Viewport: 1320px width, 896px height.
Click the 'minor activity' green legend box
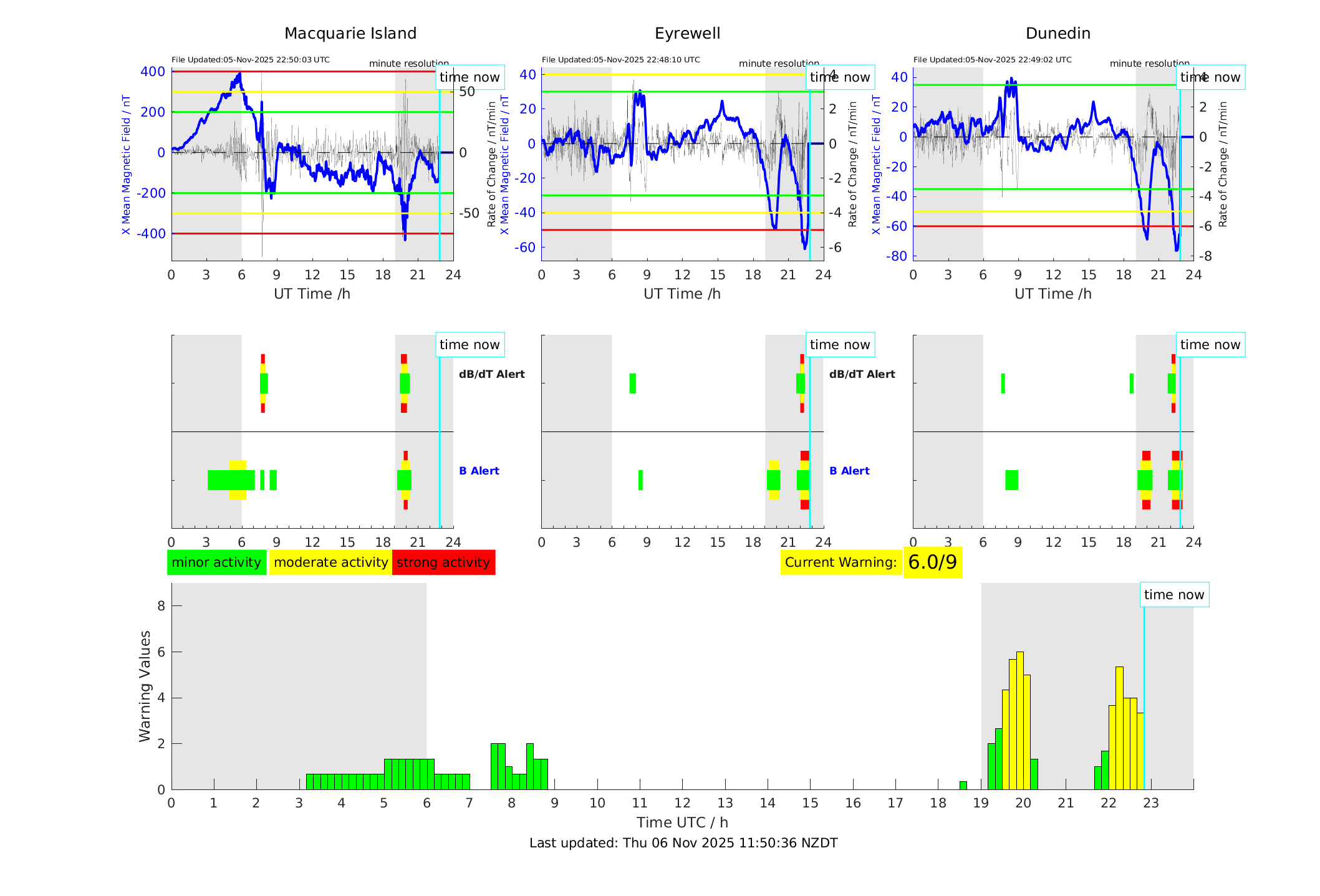(x=216, y=562)
